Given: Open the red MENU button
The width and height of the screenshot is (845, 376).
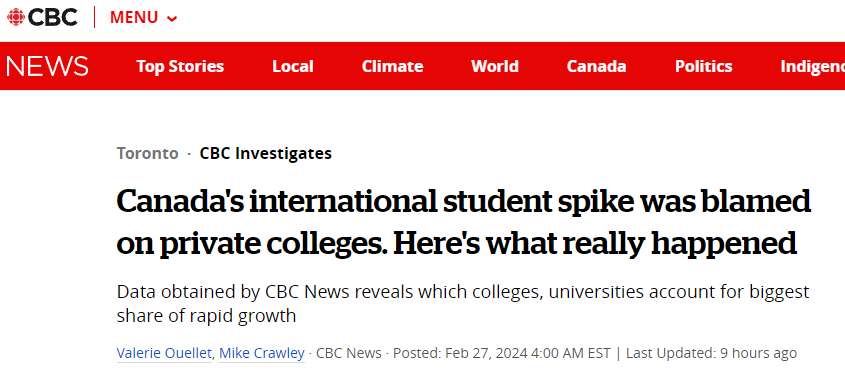Looking at the screenshot, I should tap(143, 18).
